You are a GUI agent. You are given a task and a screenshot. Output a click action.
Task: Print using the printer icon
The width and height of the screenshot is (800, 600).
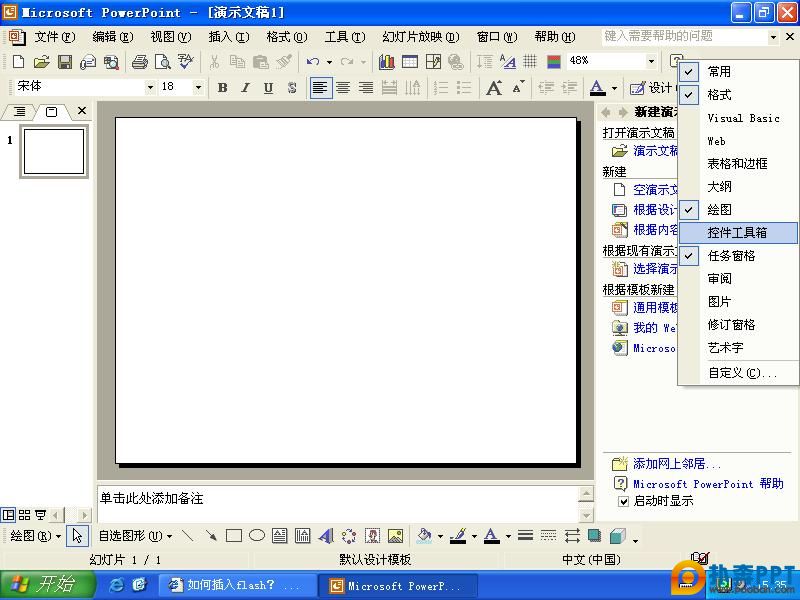139,62
